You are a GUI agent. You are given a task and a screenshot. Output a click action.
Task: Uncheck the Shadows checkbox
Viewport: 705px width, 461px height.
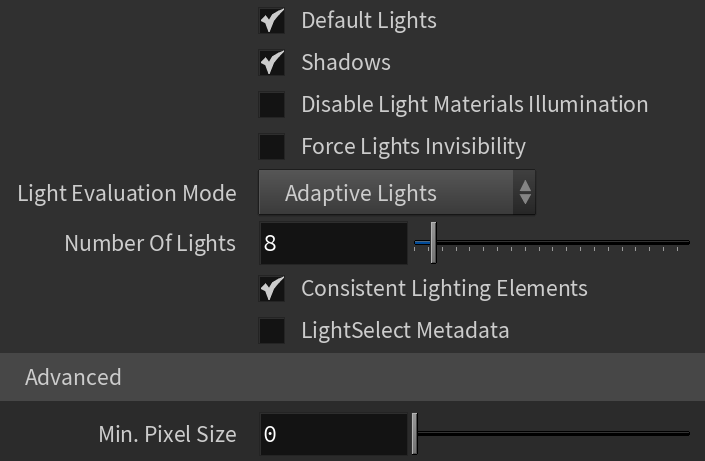tap(272, 63)
